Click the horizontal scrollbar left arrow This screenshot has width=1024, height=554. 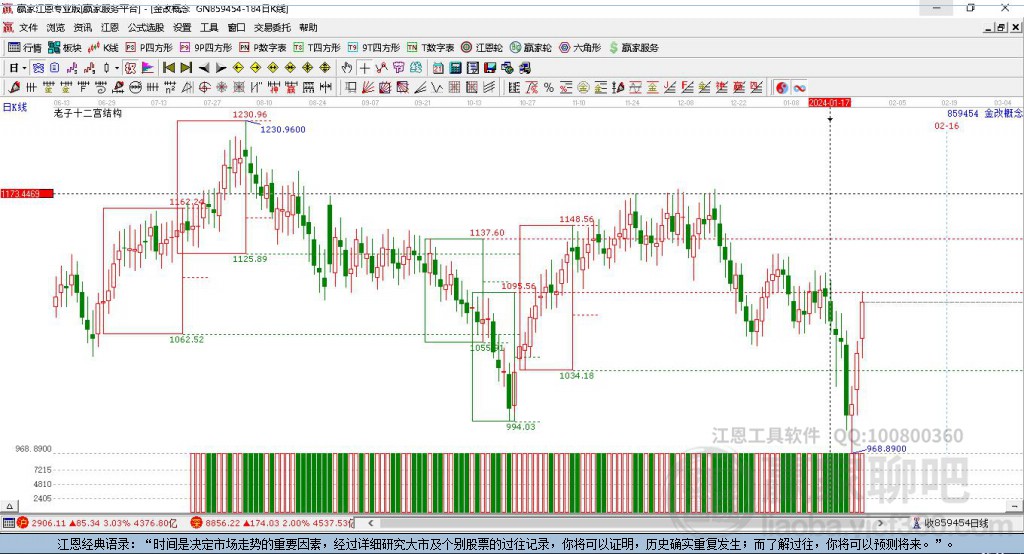(x=373, y=522)
